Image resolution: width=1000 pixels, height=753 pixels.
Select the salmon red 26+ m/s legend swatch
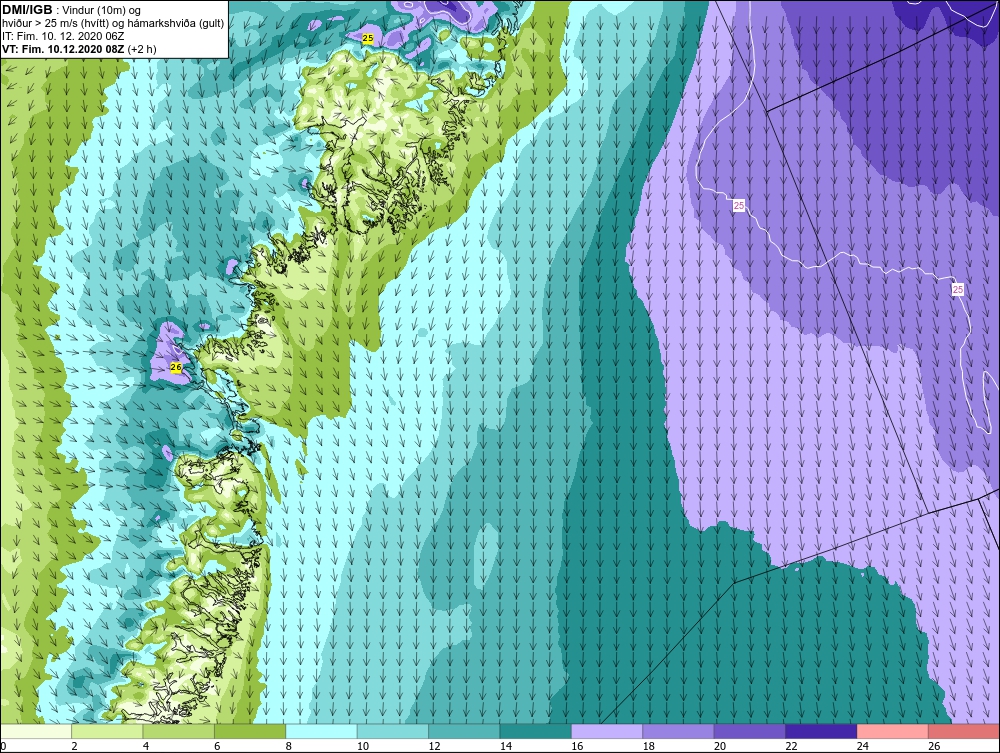coord(964,731)
